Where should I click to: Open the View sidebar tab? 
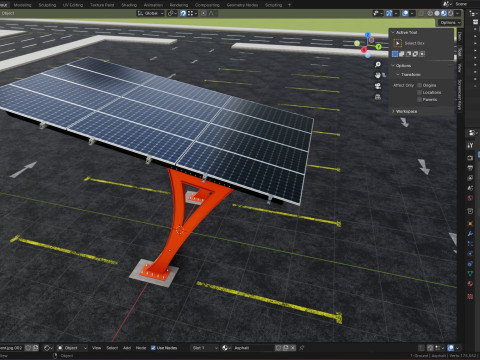tap(460, 68)
